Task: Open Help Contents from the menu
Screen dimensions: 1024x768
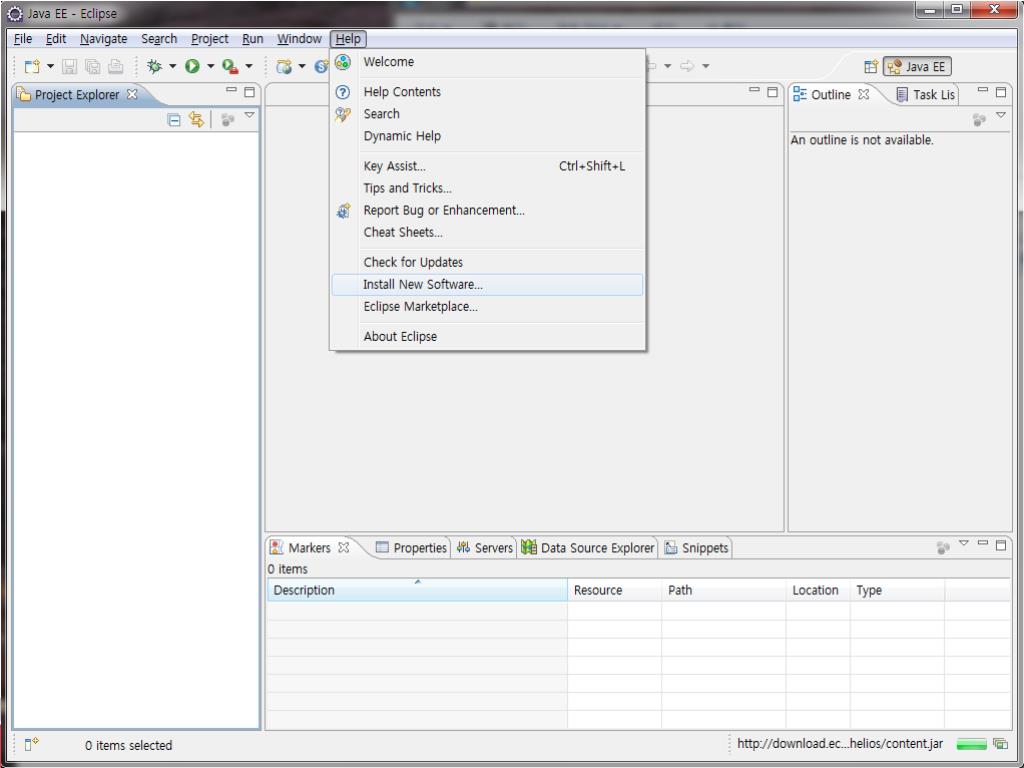Action: pos(487,92)
